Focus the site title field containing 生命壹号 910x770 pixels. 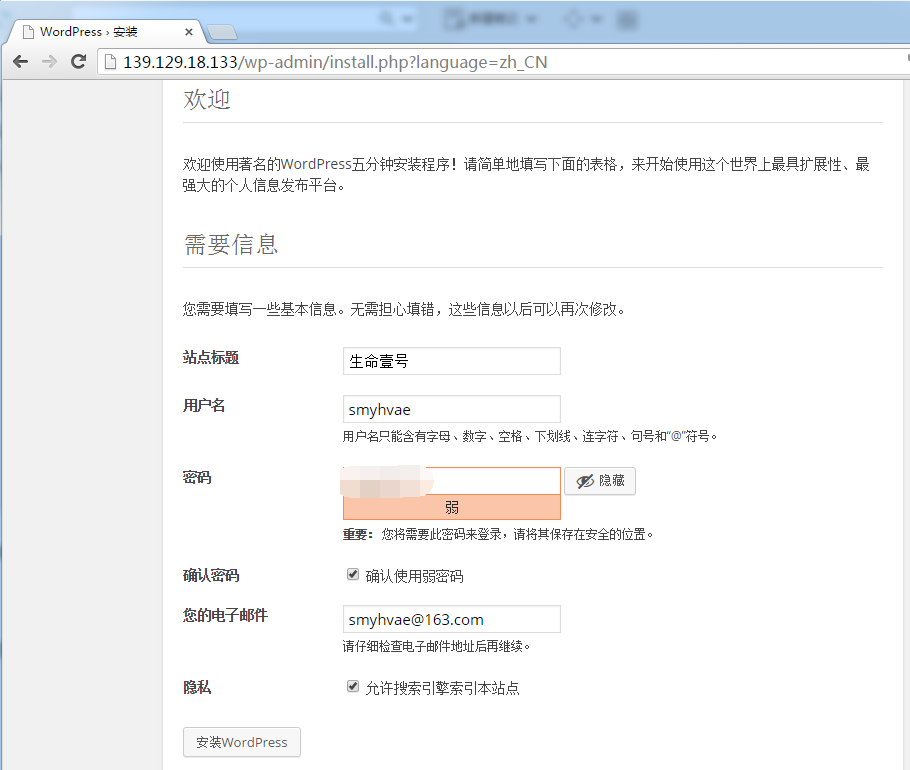(451, 361)
